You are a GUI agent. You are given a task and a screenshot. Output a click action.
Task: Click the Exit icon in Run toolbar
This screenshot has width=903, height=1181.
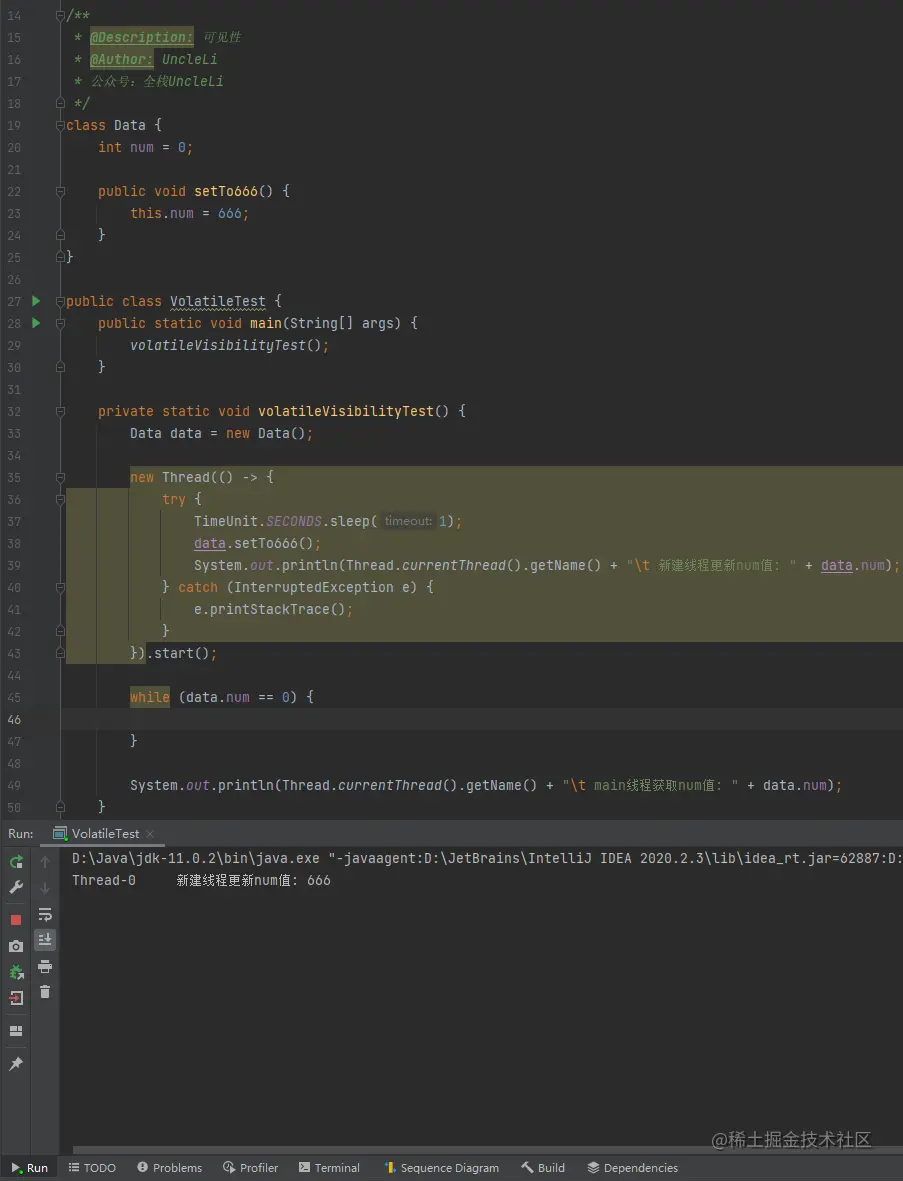pos(16,998)
